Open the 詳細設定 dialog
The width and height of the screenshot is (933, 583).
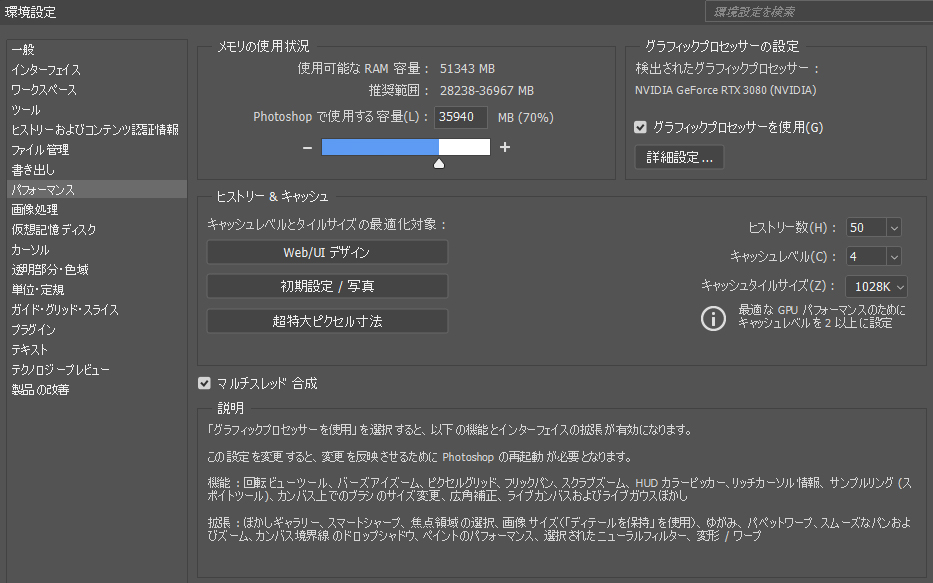[x=678, y=157]
